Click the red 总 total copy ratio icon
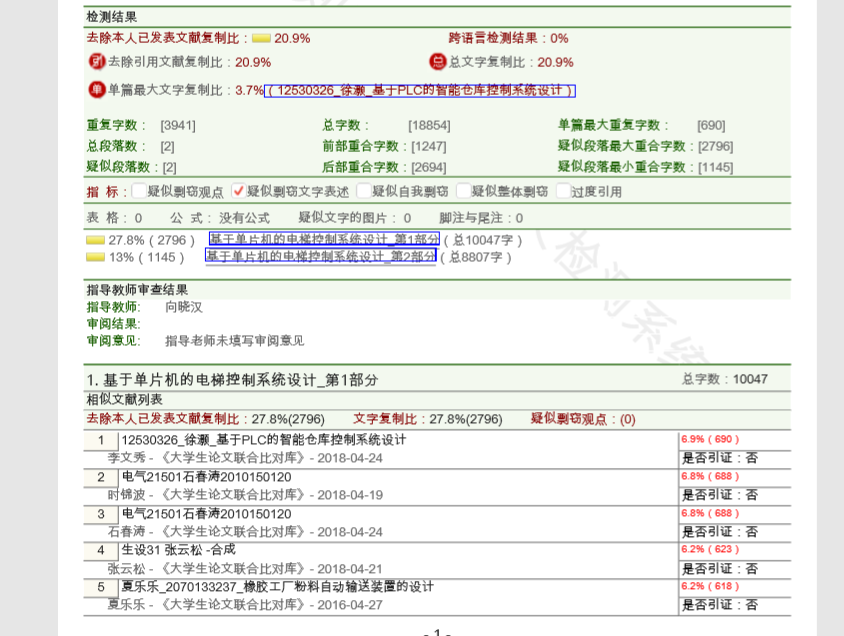Viewport: 844px width, 636px height. 438,61
